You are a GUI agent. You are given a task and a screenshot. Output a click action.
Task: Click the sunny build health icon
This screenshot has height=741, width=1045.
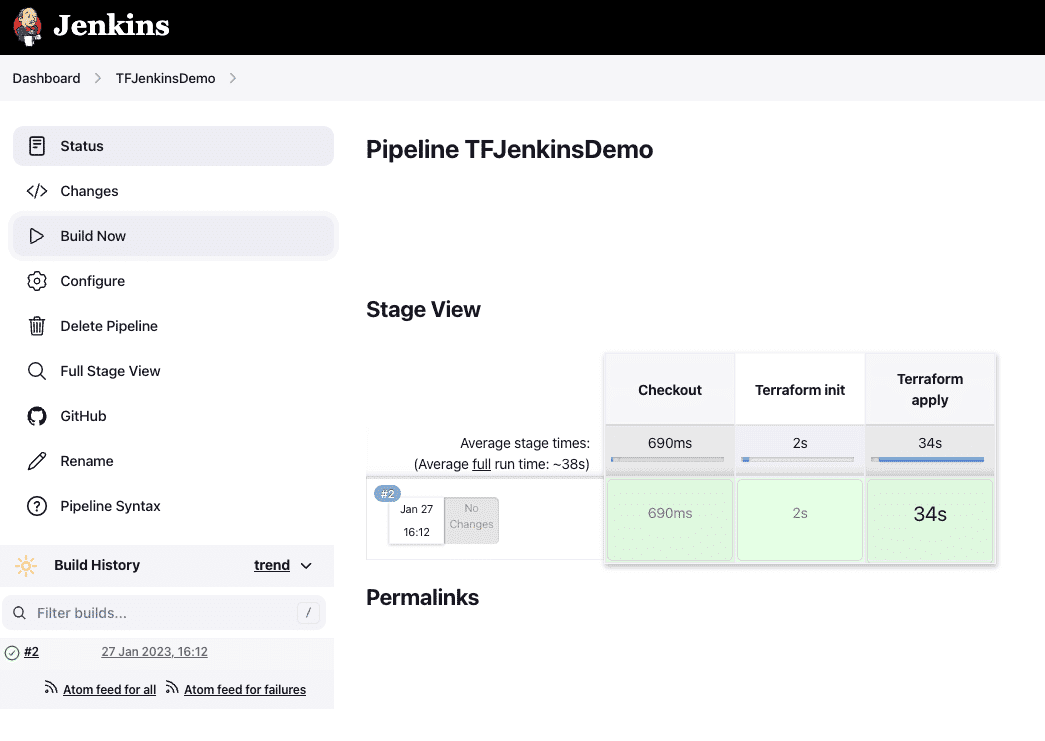(26, 566)
